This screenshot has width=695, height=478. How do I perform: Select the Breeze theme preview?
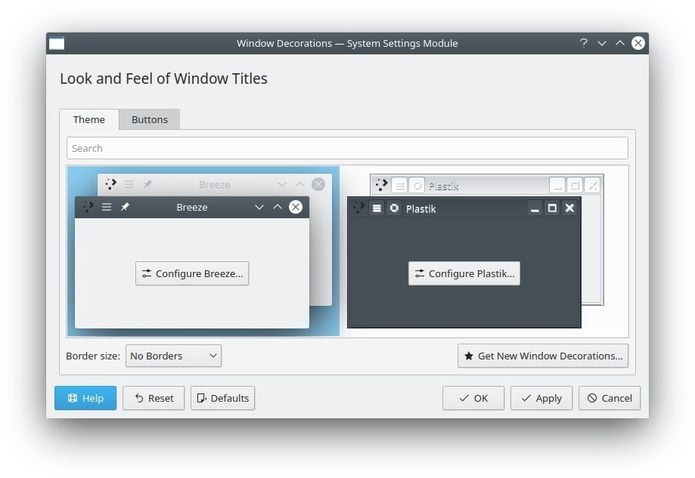[x=203, y=251]
